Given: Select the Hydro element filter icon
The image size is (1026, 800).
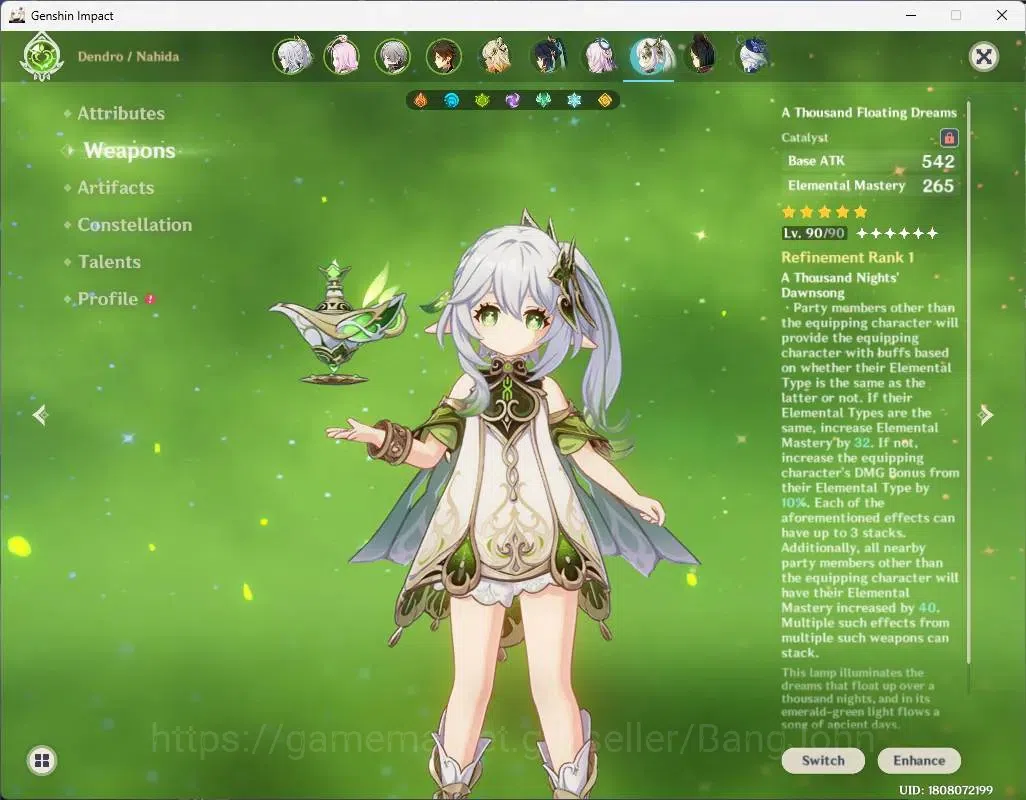Looking at the screenshot, I should (x=451, y=100).
